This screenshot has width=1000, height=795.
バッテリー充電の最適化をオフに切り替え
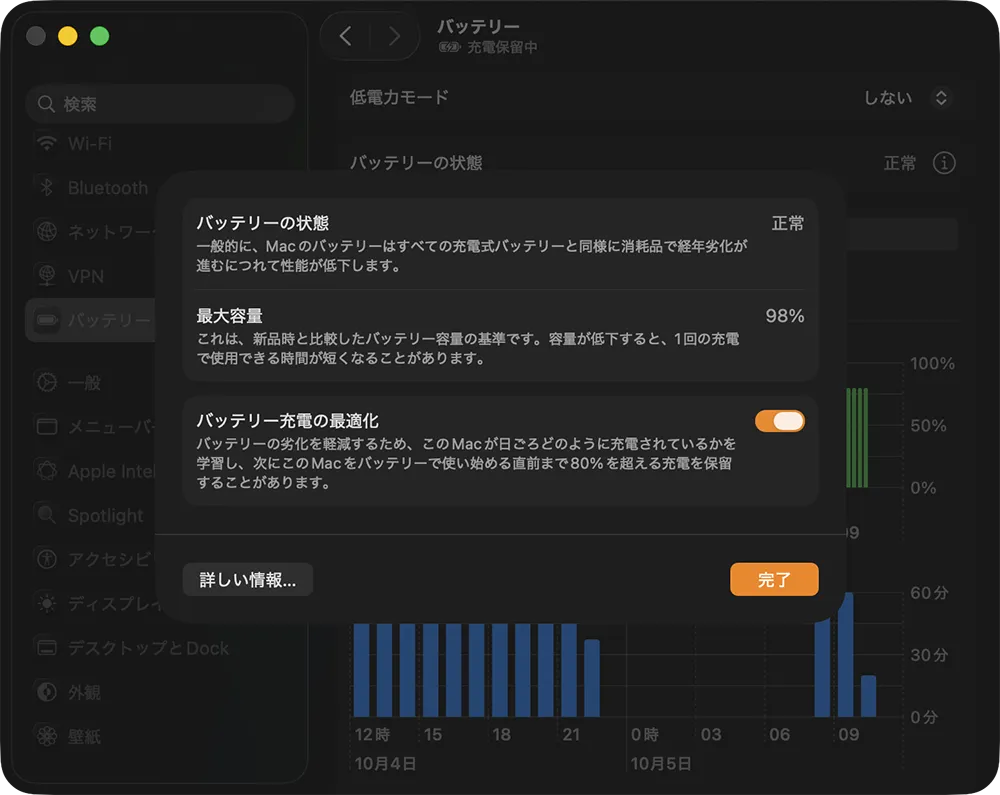[779, 421]
